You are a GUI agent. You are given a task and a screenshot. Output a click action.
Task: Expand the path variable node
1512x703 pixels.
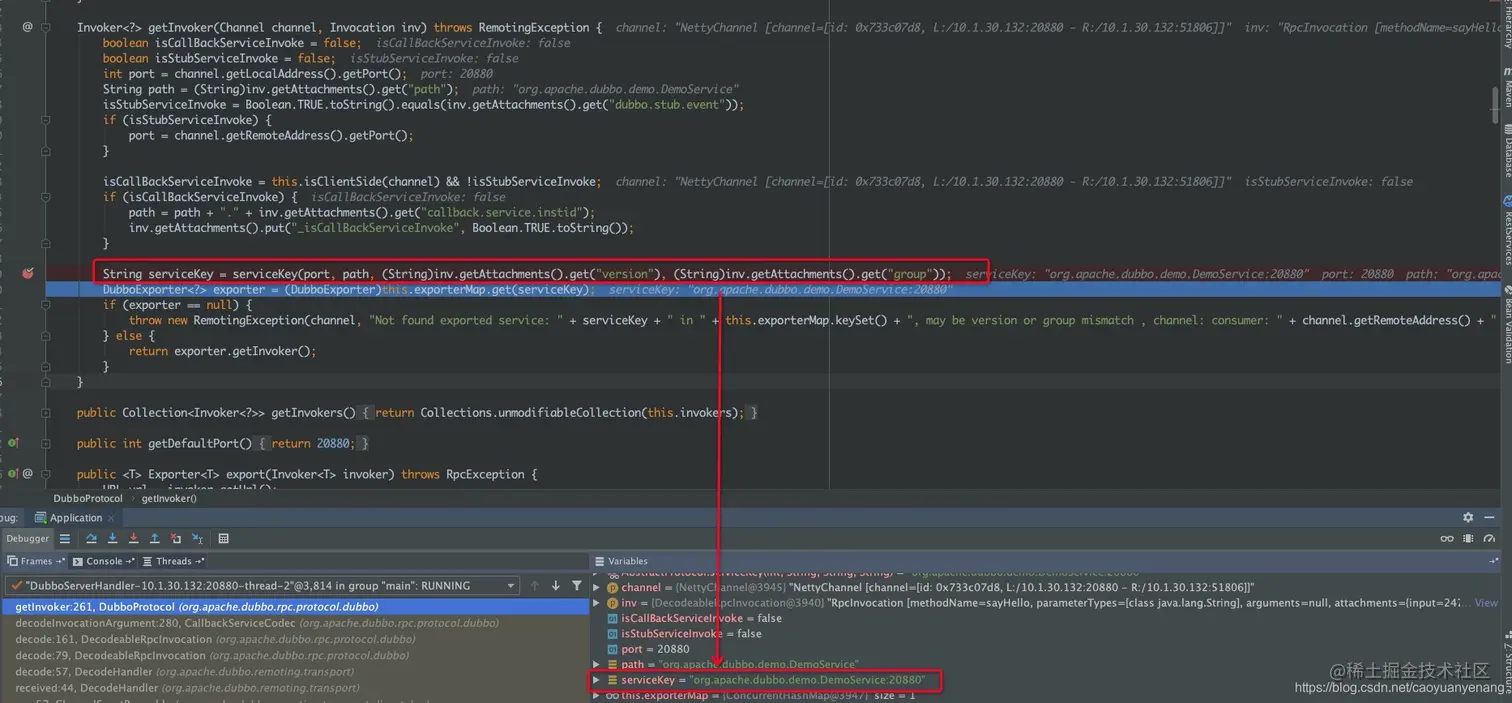[597, 664]
